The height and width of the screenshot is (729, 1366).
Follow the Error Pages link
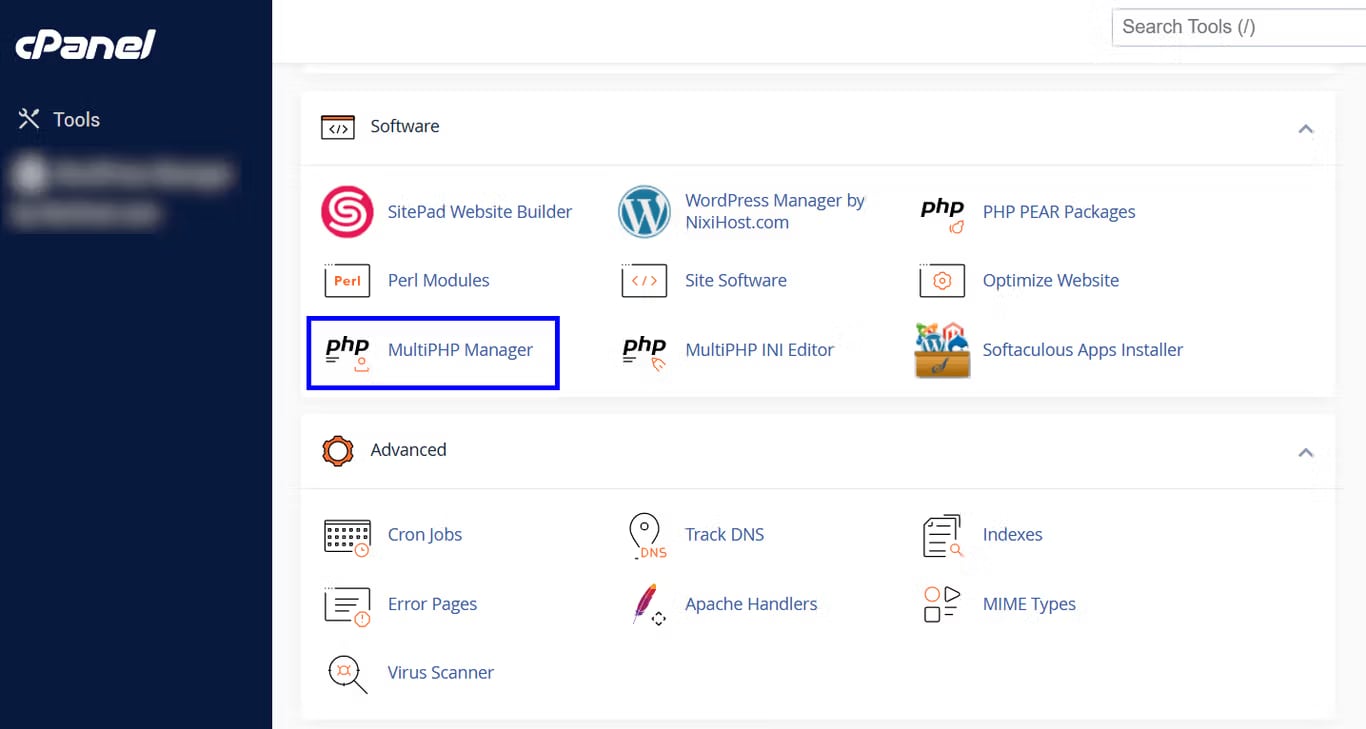pyautogui.click(x=432, y=604)
